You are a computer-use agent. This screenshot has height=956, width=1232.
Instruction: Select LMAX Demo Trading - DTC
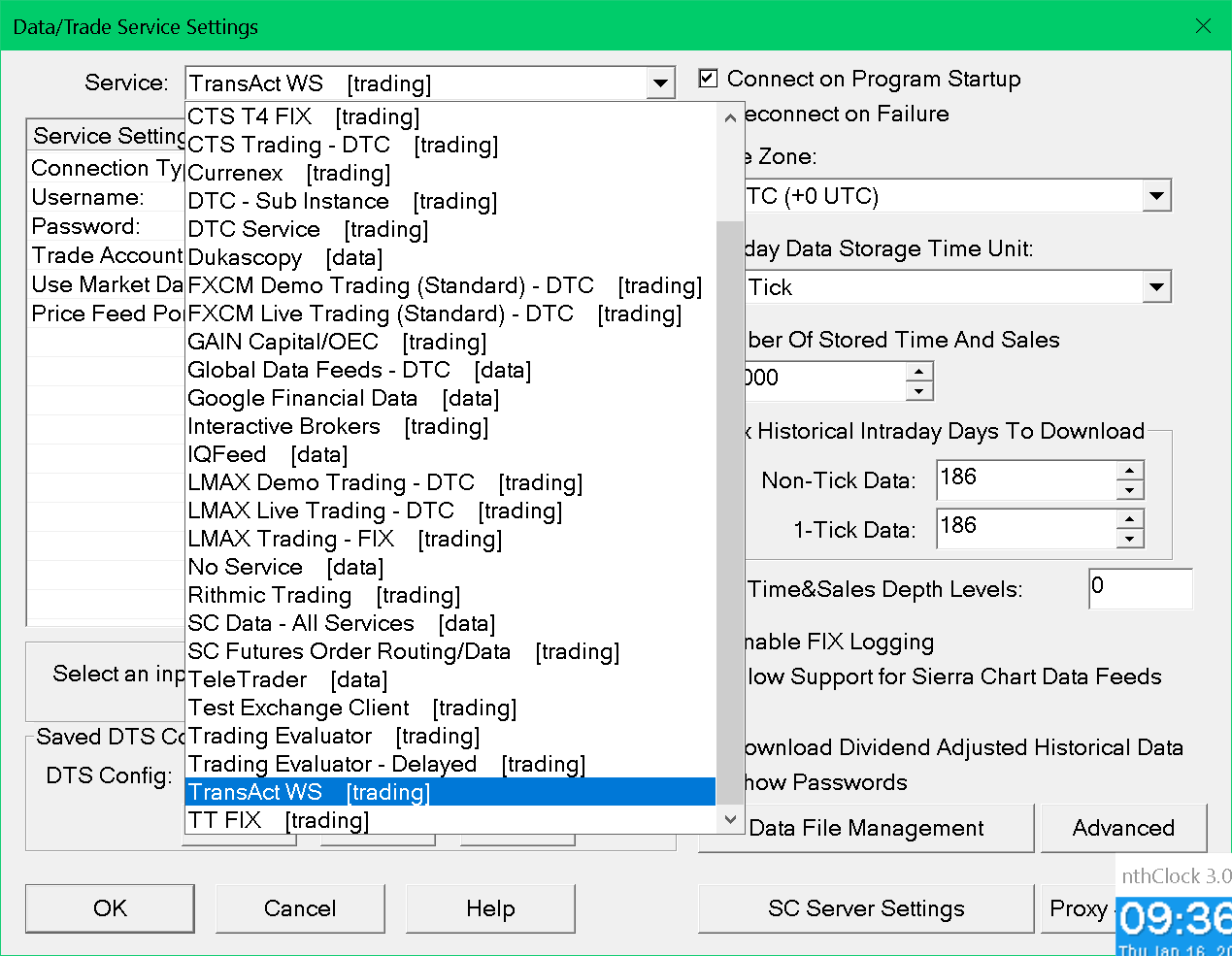pyautogui.click(x=450, y=482)
